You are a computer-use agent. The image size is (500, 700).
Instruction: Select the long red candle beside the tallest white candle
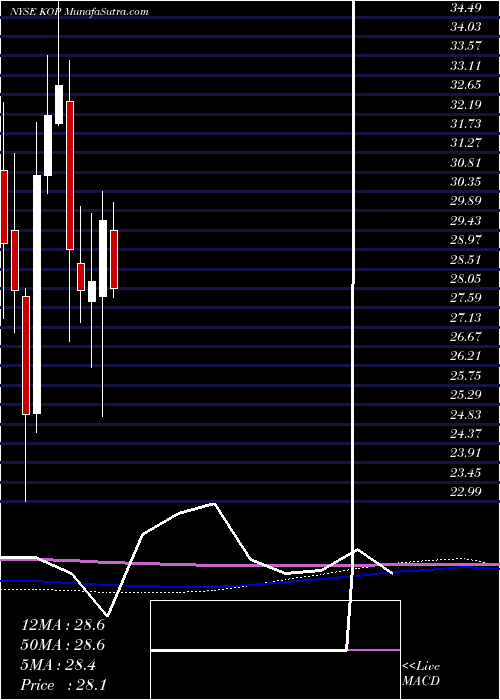pos(26,355)
